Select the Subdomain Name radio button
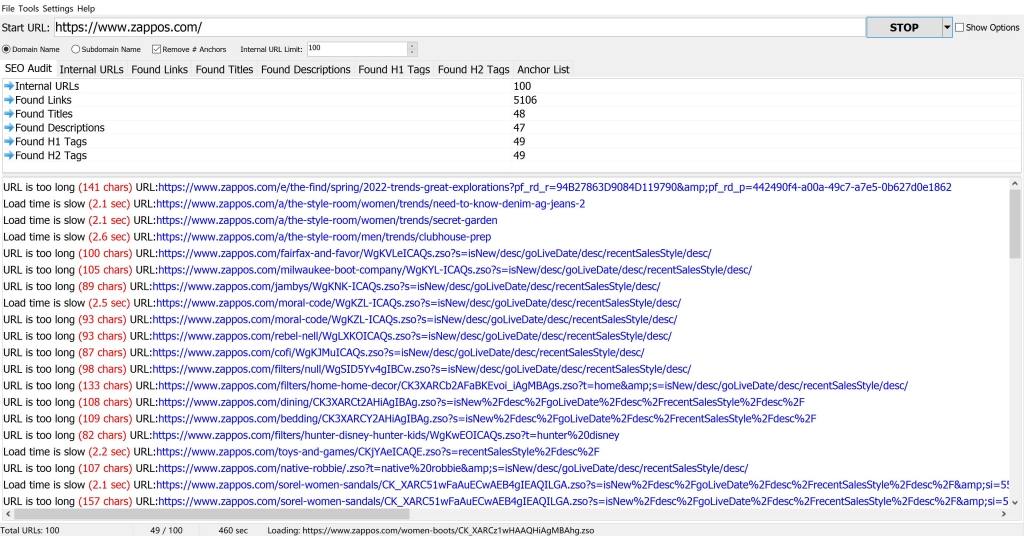This screenshot has height=536, width=1024. pos(75,49)
